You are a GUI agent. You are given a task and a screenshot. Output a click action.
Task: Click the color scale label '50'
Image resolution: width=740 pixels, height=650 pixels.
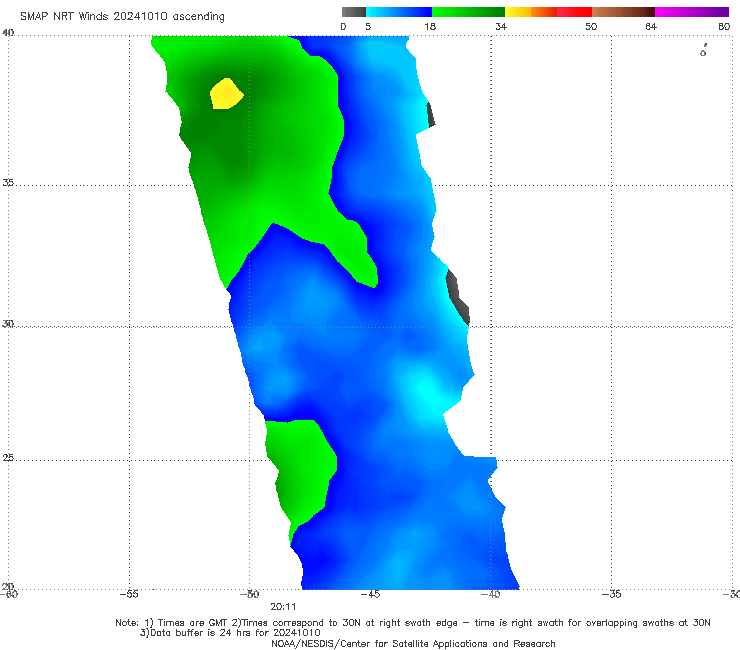[x=591, y=26]
